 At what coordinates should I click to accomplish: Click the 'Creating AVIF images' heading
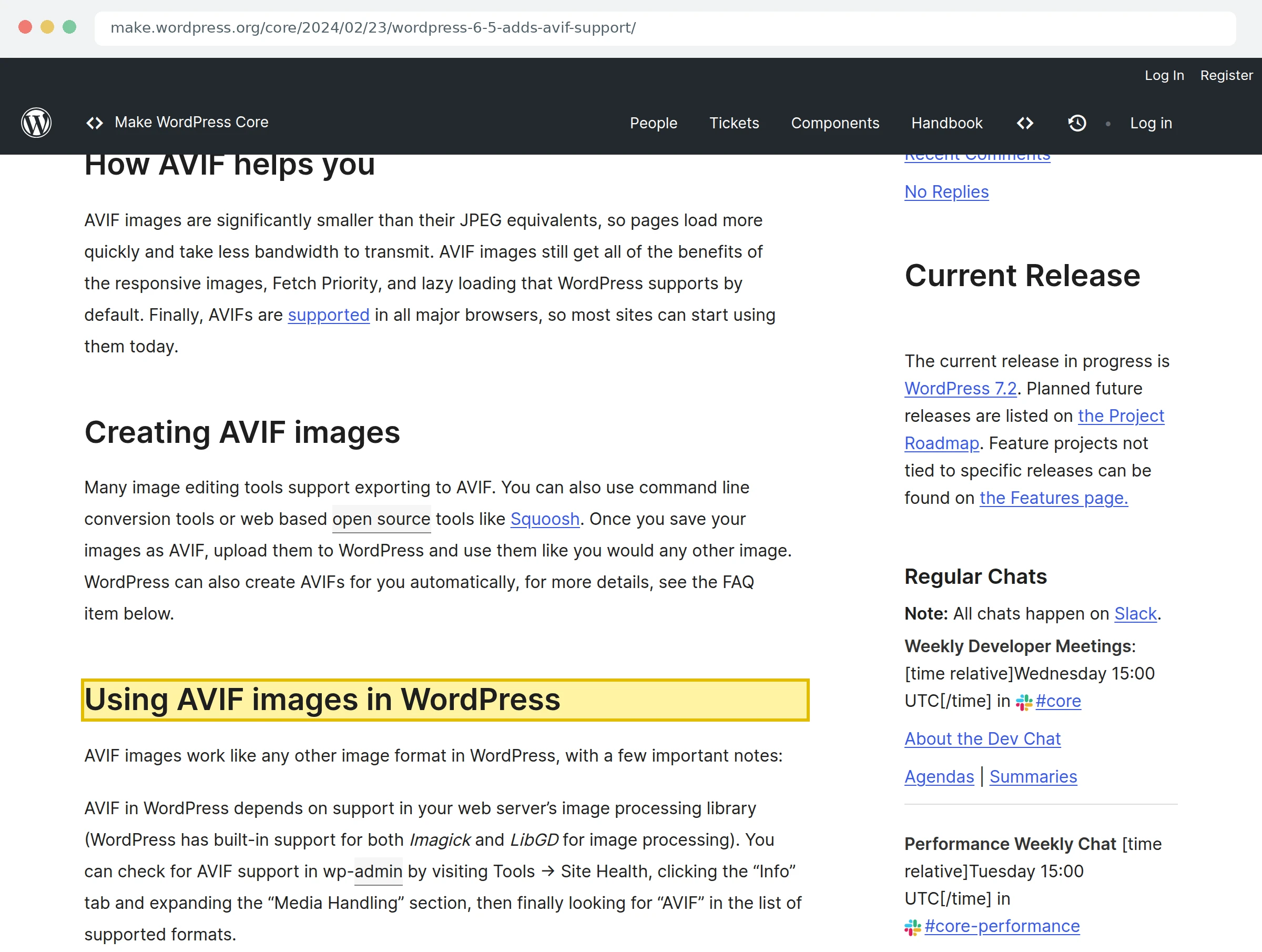tap(242, 432)
